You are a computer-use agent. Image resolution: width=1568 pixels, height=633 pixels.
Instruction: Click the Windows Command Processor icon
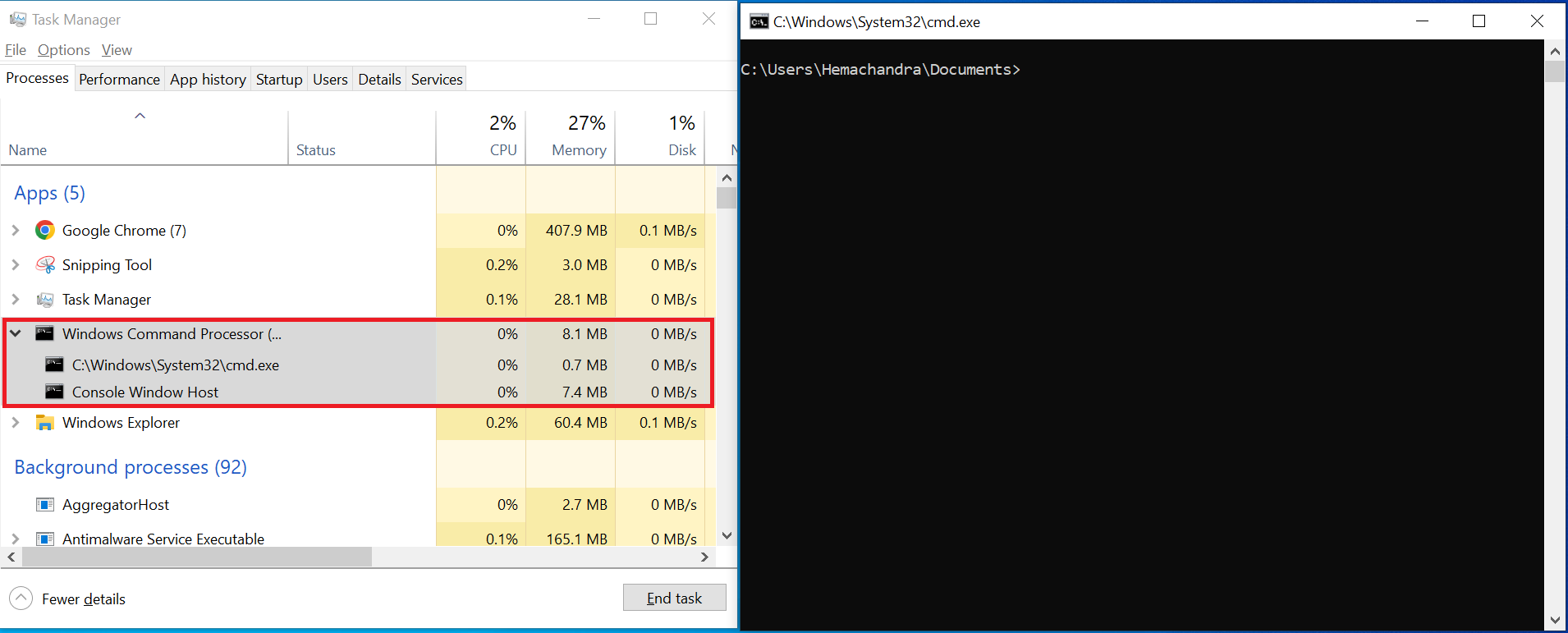coord(45,333)
